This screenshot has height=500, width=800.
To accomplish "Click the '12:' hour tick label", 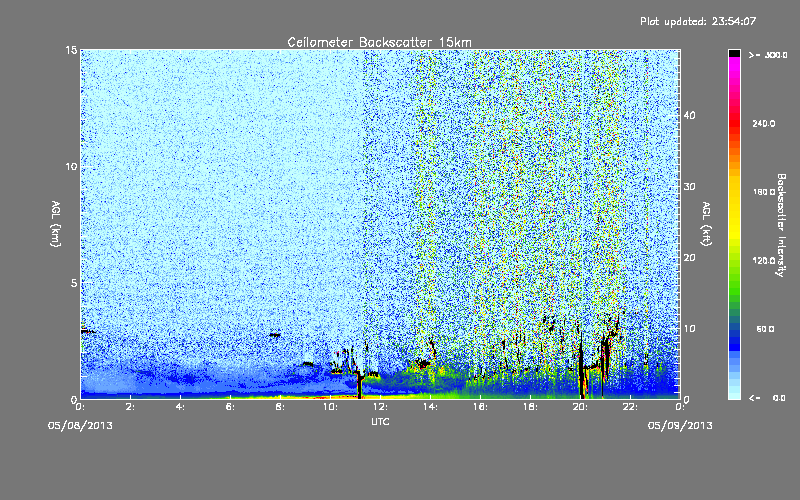I will [380, 407].
